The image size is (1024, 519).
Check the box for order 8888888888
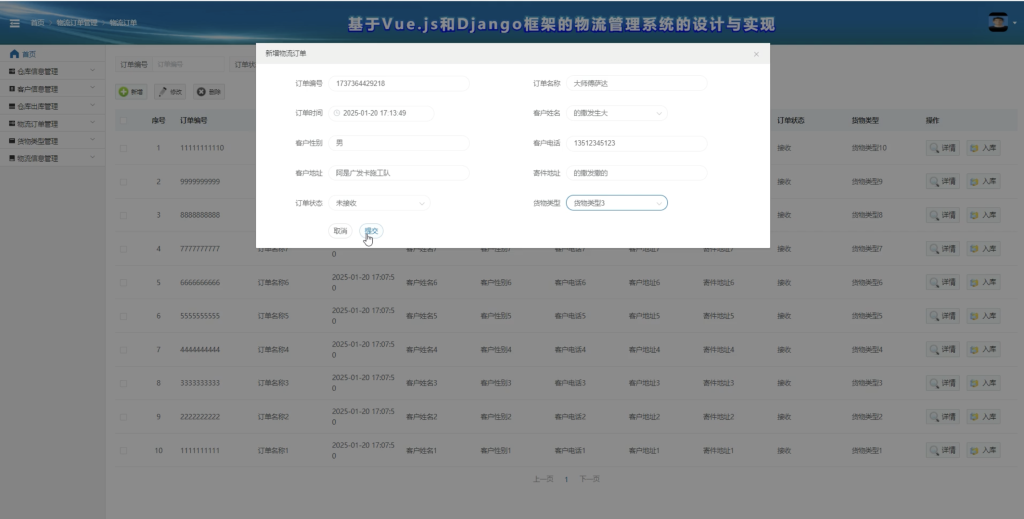click(x=123, y=215)
